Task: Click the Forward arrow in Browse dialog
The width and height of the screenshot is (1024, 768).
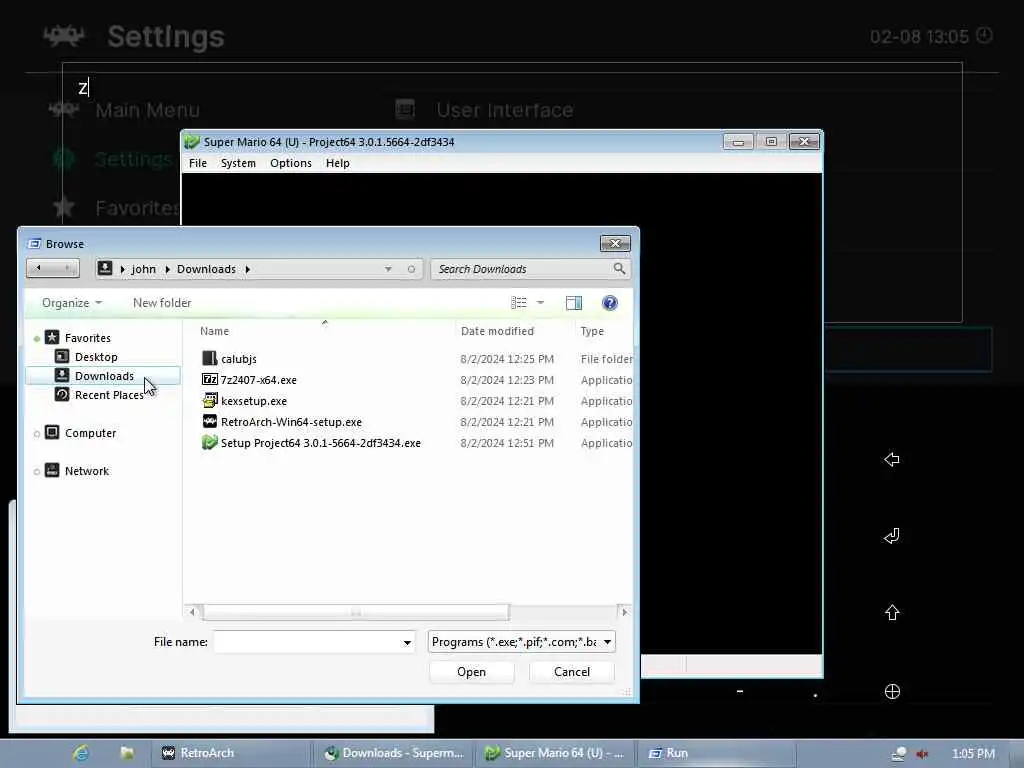Action: click(x=67, y=268)
